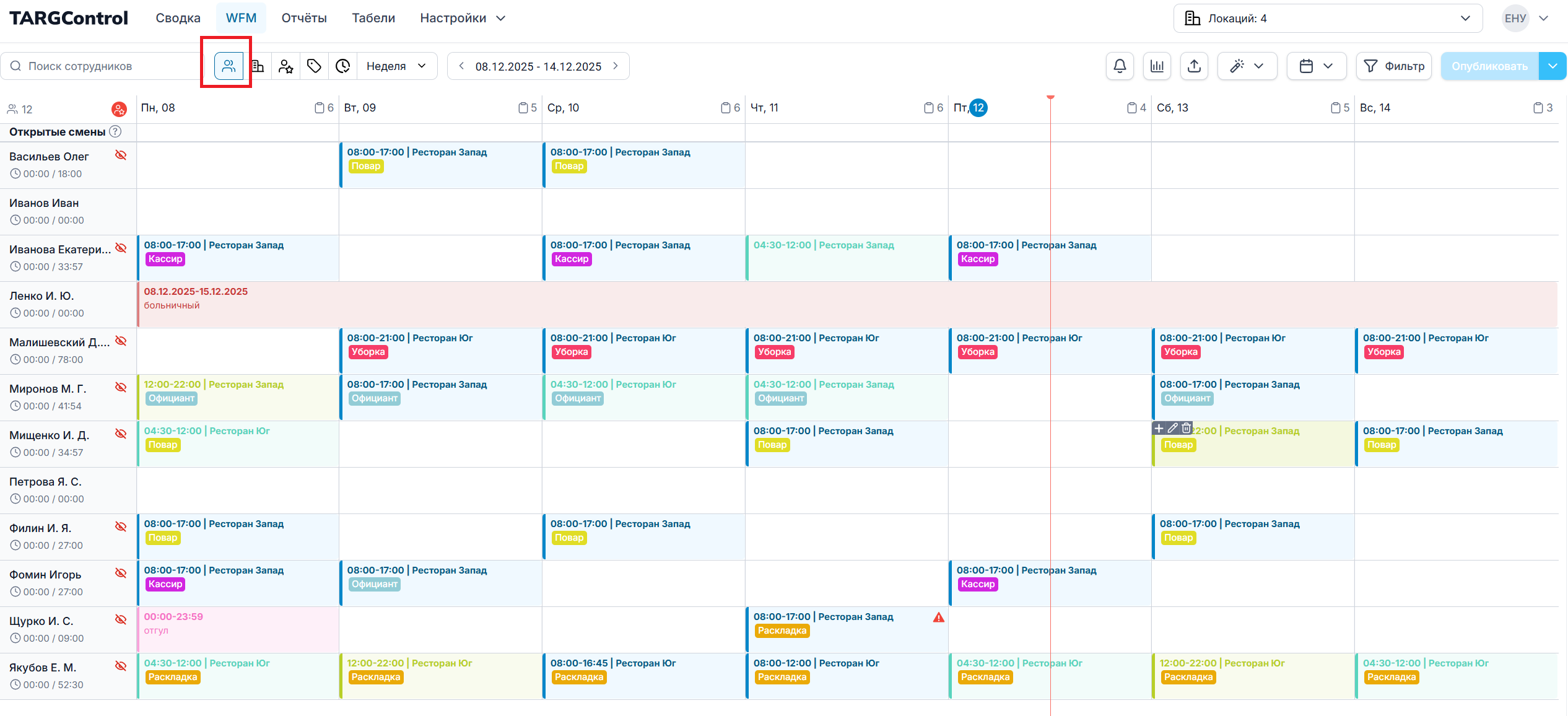Toggle the eye icon for Якубов Е. М.
1568x716 pixels.
(x=121, y=666)
